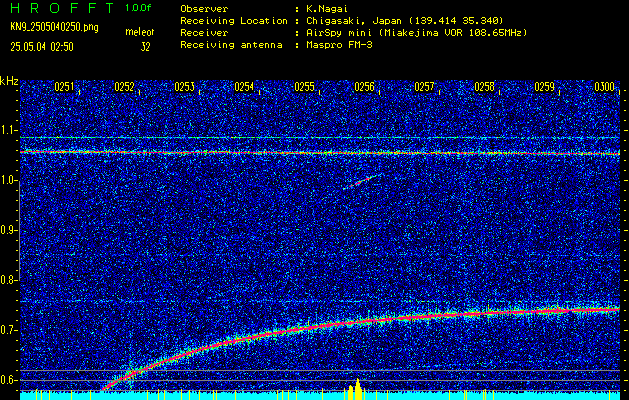
Task: Click the 0256 time marker
Action: 364,87
